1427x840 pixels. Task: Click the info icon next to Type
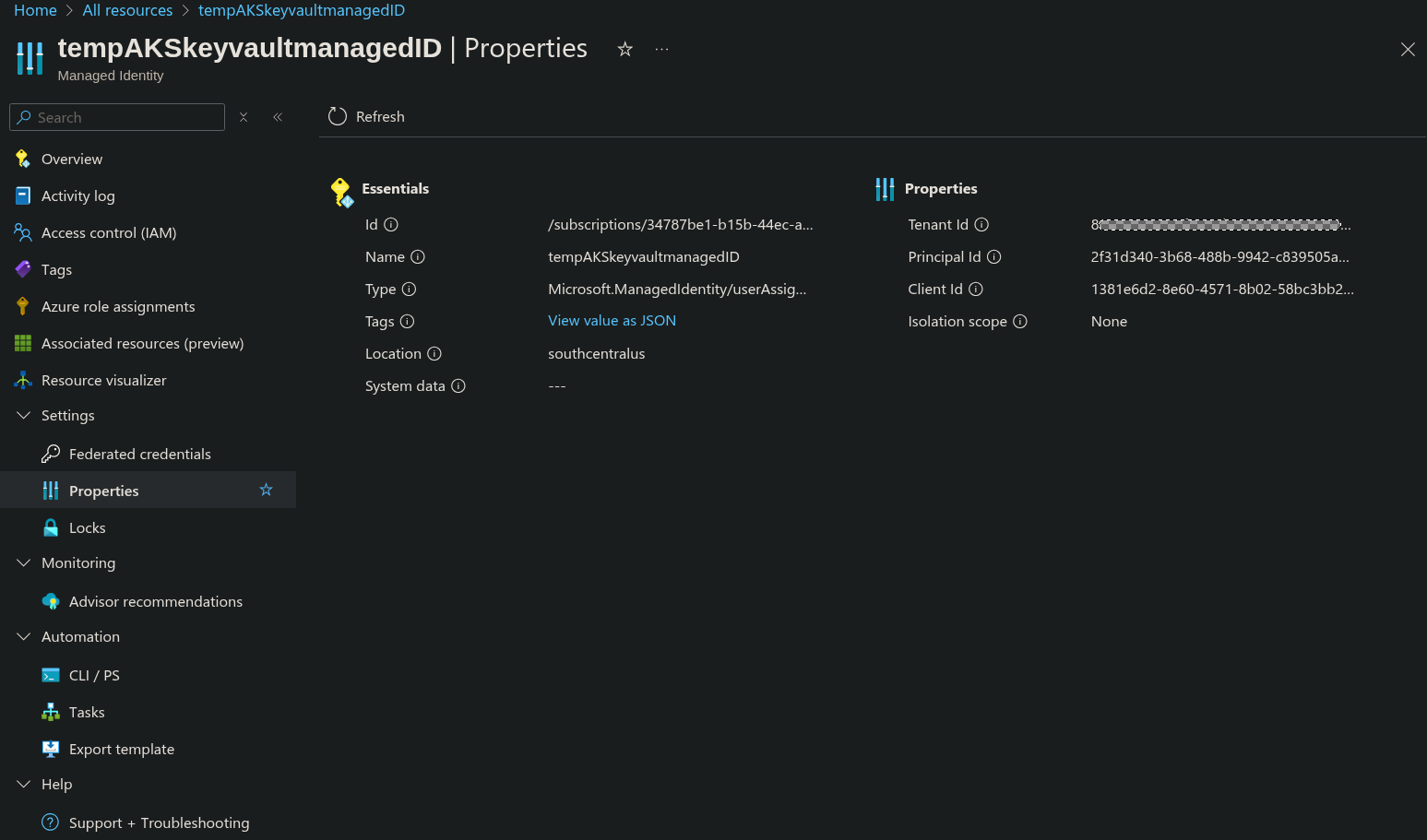coord(410,289)
